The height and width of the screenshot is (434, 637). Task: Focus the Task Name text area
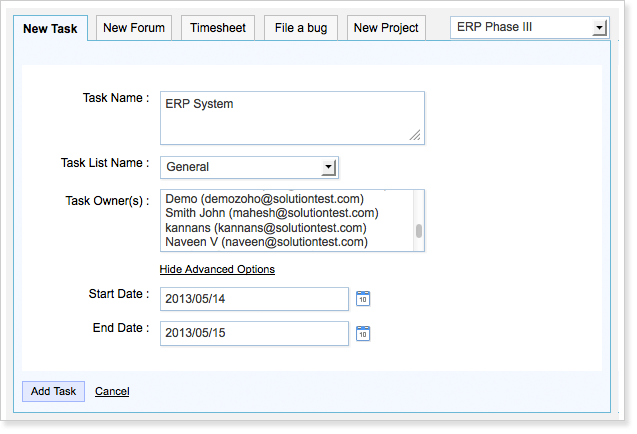pyautogui.click(x=291, y=117)
